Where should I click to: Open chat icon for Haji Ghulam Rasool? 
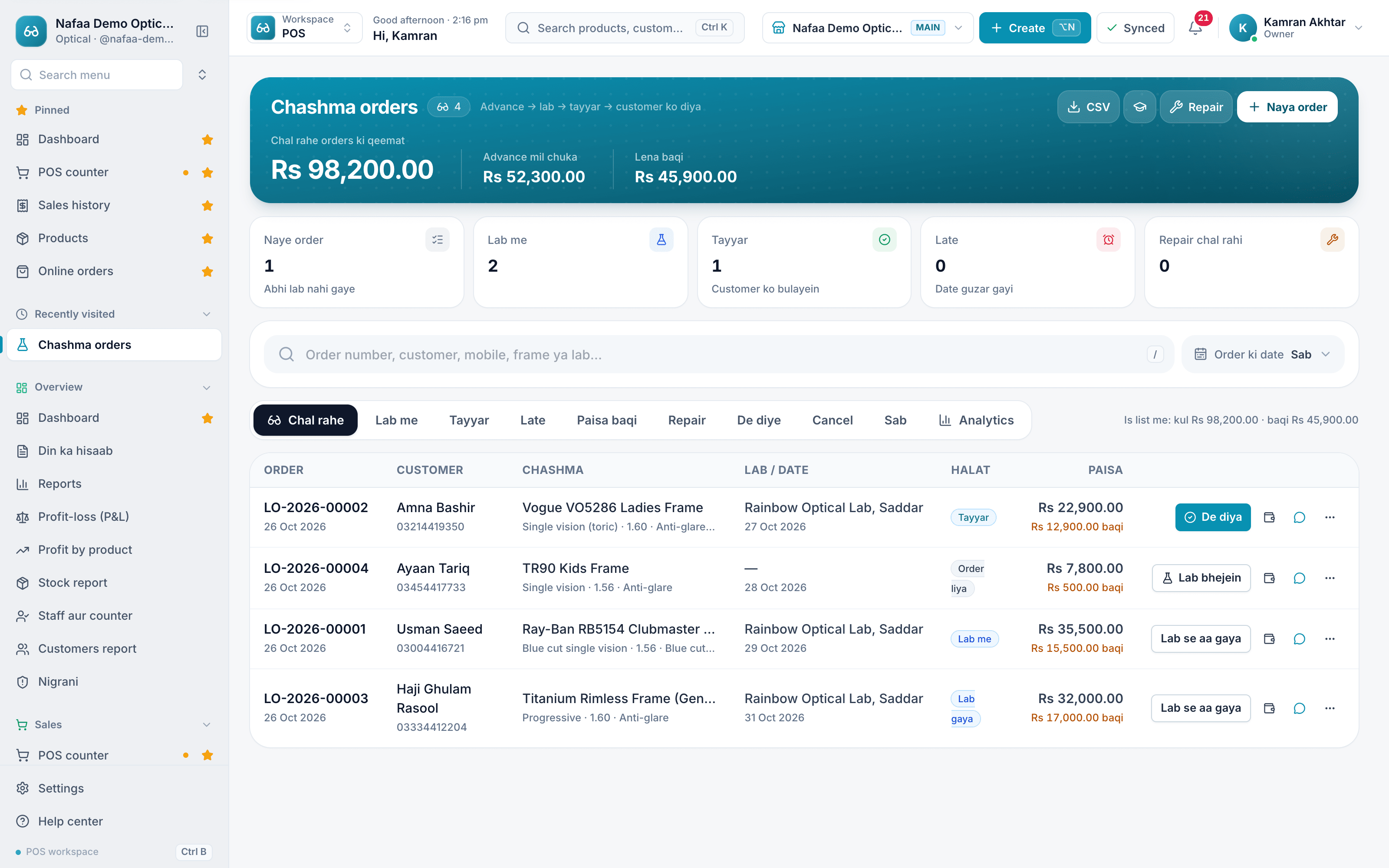coord(1300,708)
